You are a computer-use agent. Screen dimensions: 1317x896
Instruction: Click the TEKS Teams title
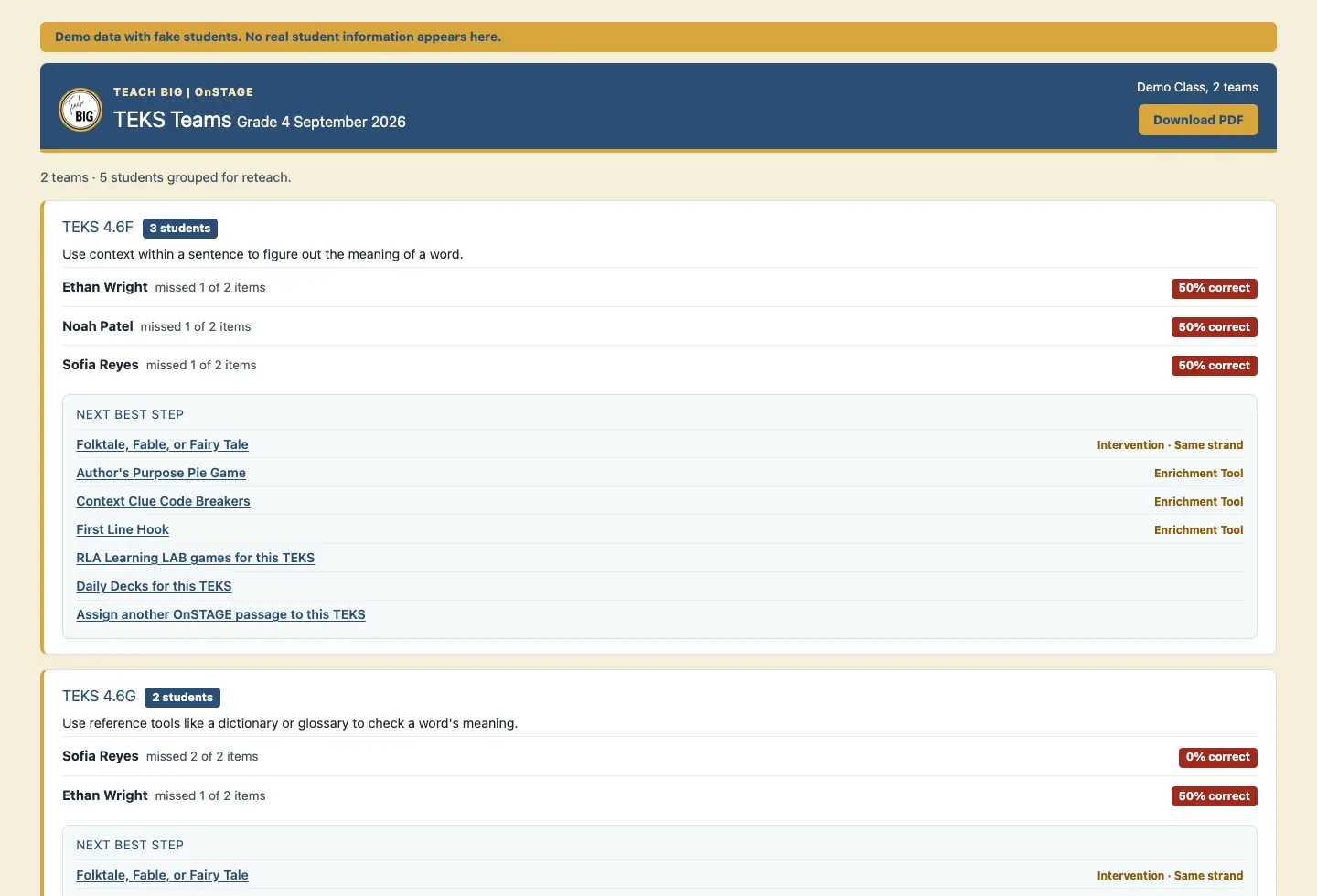pyautogui.click(x=172, y=120)
